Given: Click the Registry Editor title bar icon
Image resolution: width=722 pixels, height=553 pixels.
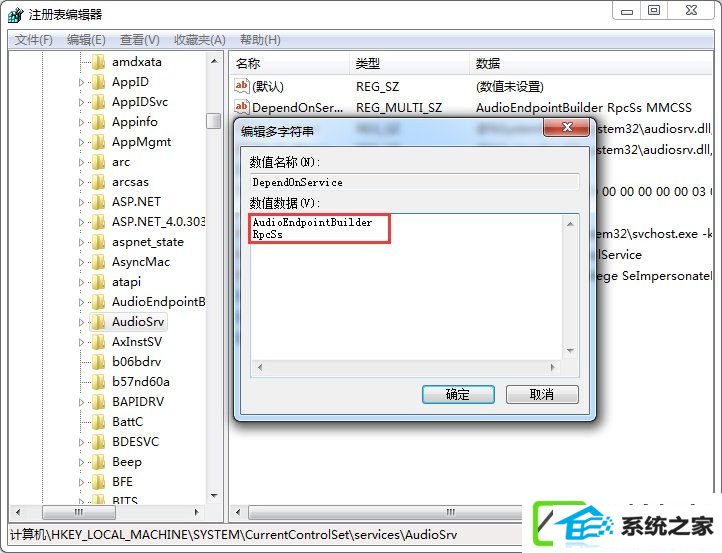Looking at the screenshot, I should pyautogui.click(x=15, y=15).
